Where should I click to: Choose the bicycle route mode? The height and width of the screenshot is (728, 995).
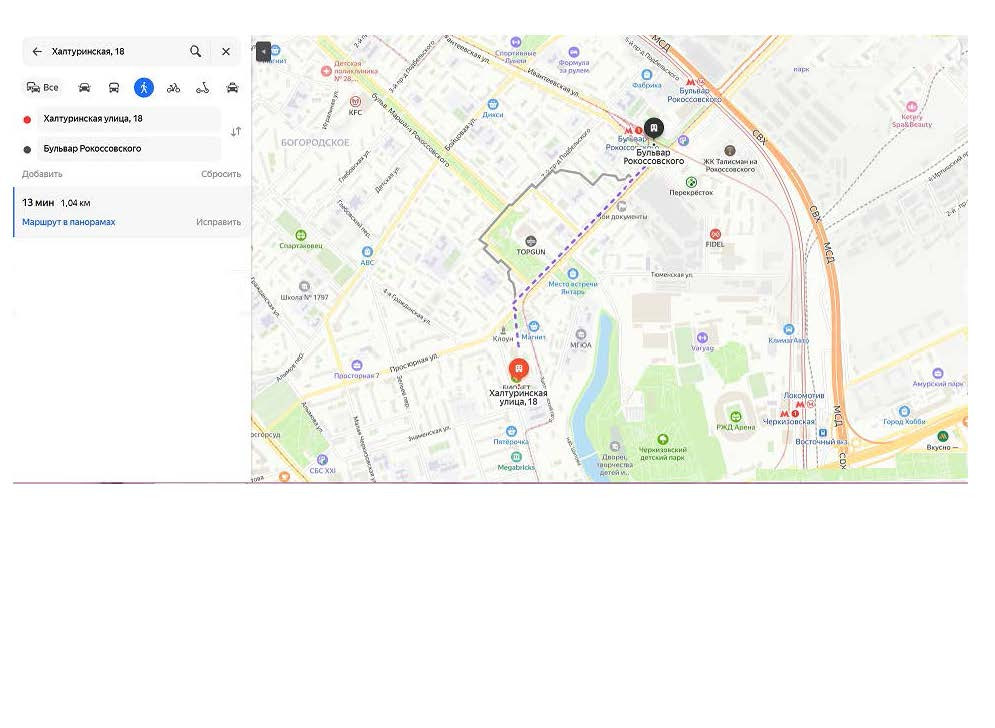tap(173, 88)
